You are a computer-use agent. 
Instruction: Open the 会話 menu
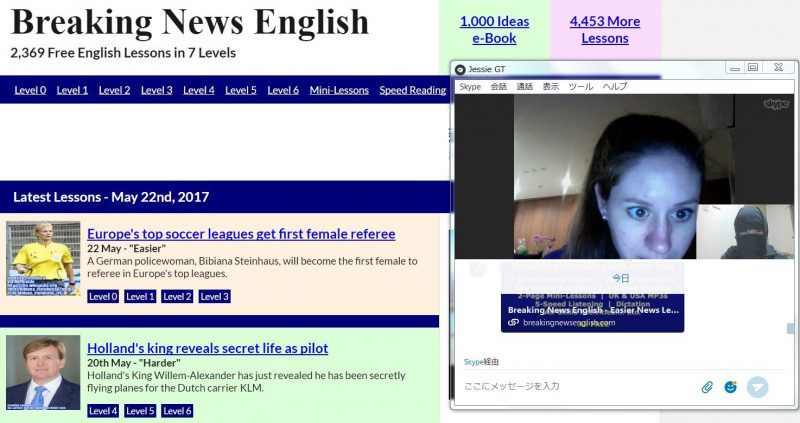point(498,87)
